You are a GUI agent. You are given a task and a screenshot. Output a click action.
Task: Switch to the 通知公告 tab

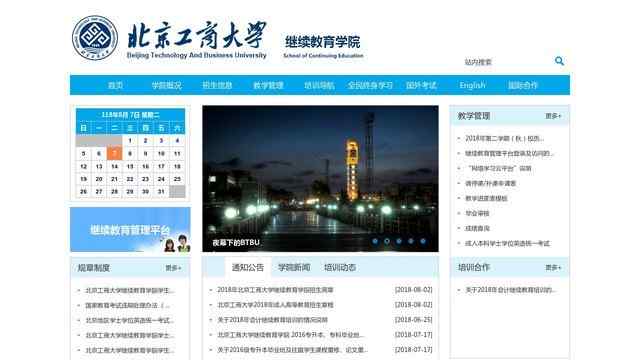[248, 268]
